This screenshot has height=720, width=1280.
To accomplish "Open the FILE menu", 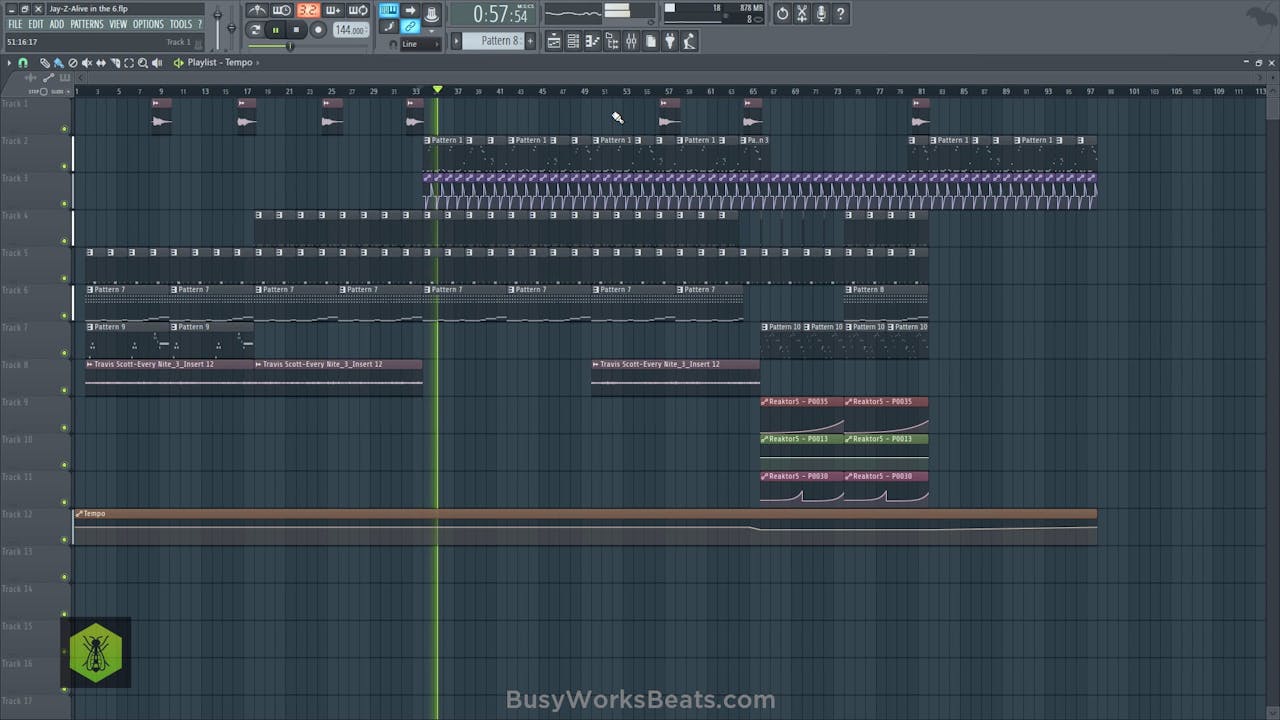I will click(15, 24).
